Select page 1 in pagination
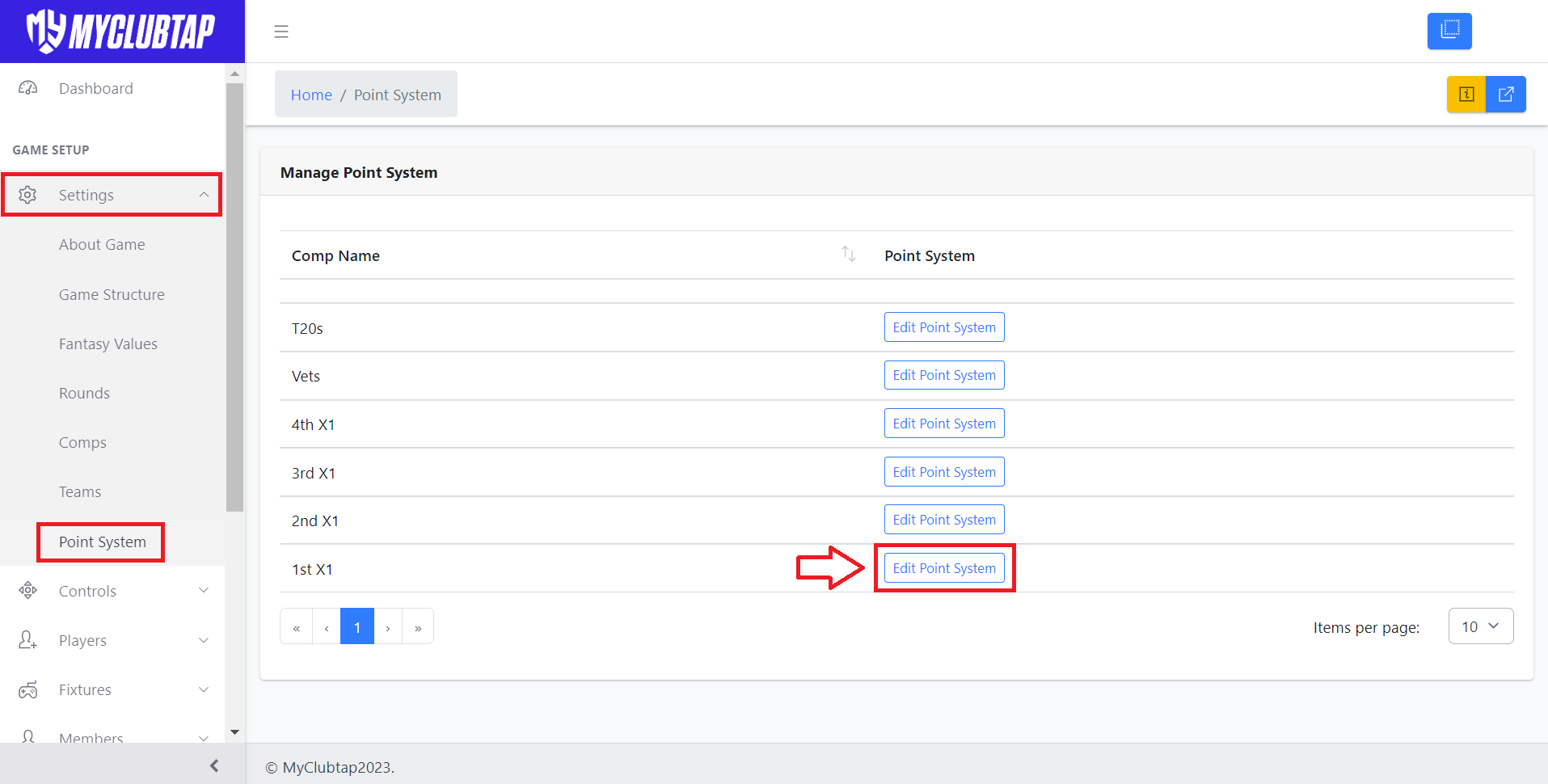Image resolution: width=1548 pixels, height=784 pixels. click(357, 626)
